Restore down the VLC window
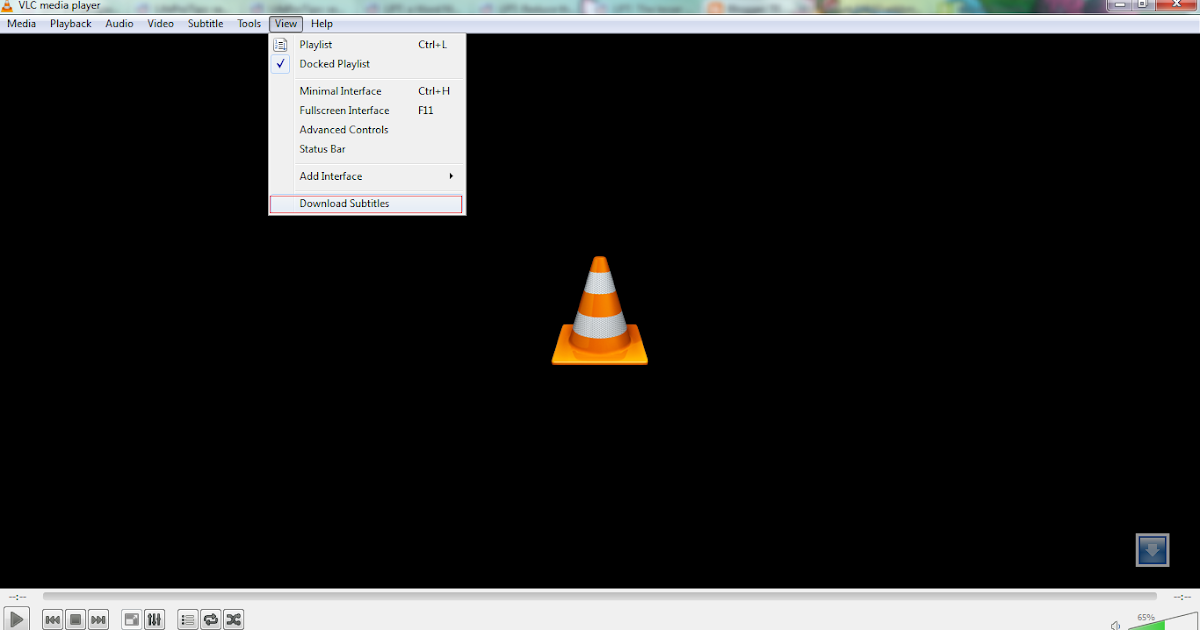The image size is (1200, 630). [1143, 4]
